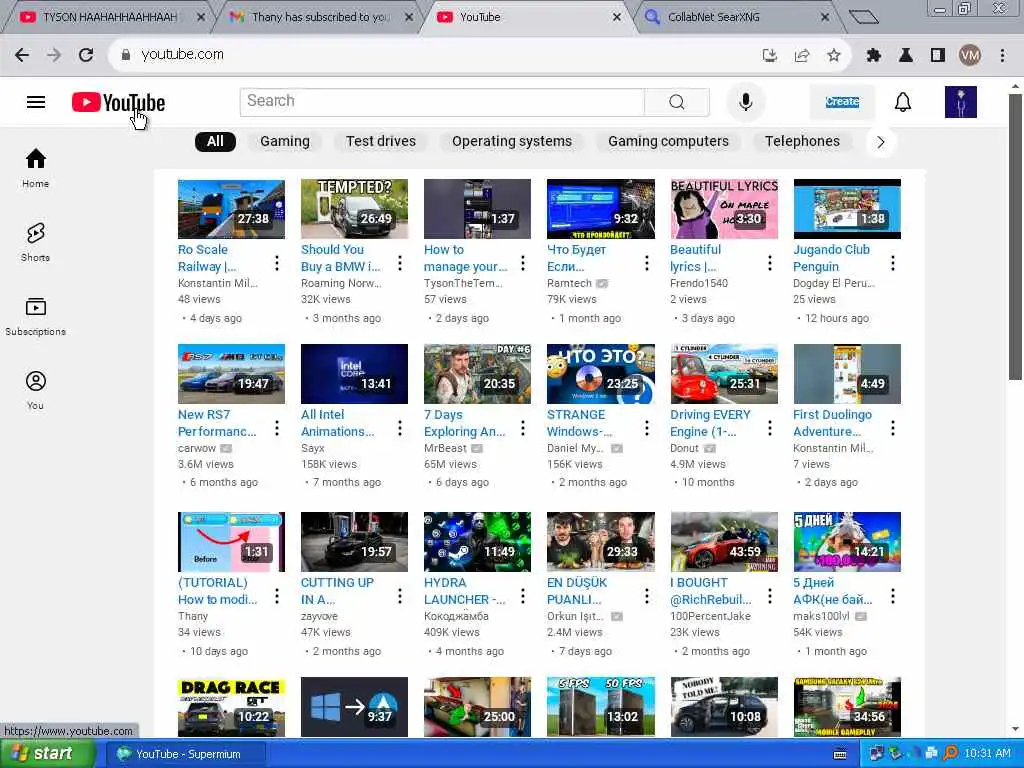Install app icon in address bar
The width and height of the screenshot is (1024, 768).
(770, 55)
